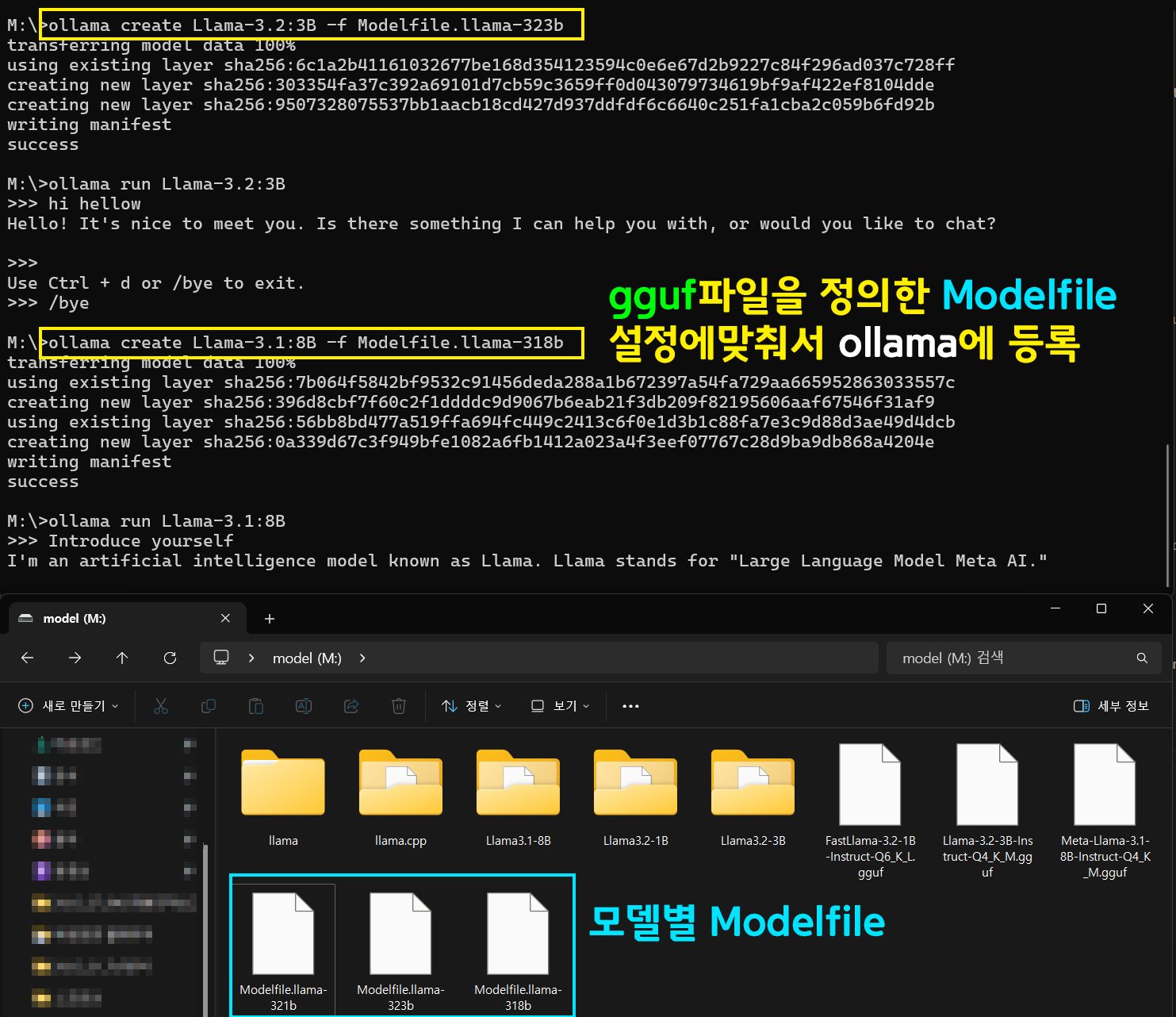
Task: Select the llama folder
Action: [283, 797]
